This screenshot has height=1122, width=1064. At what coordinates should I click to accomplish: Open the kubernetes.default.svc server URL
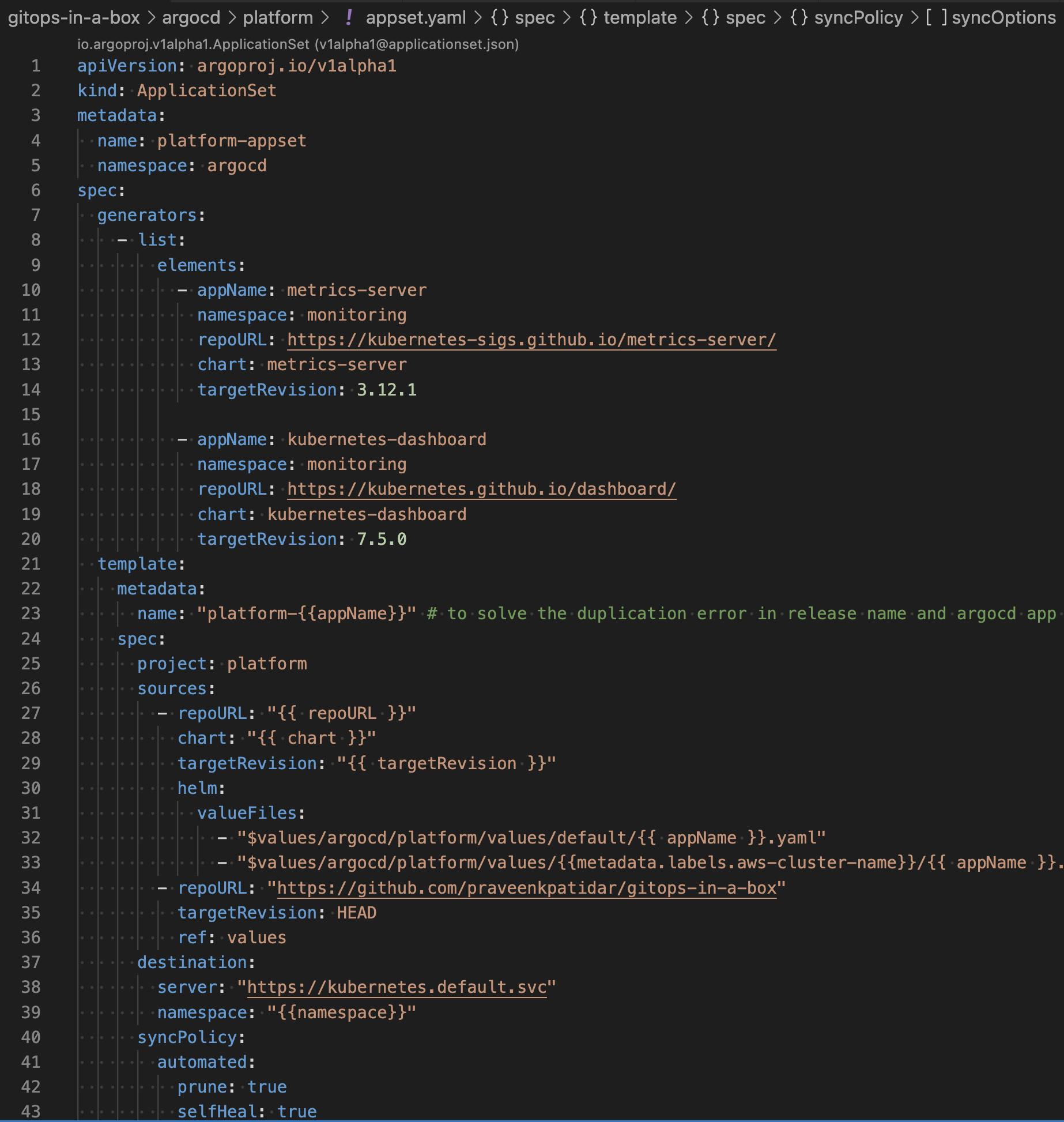pos(397,987)
